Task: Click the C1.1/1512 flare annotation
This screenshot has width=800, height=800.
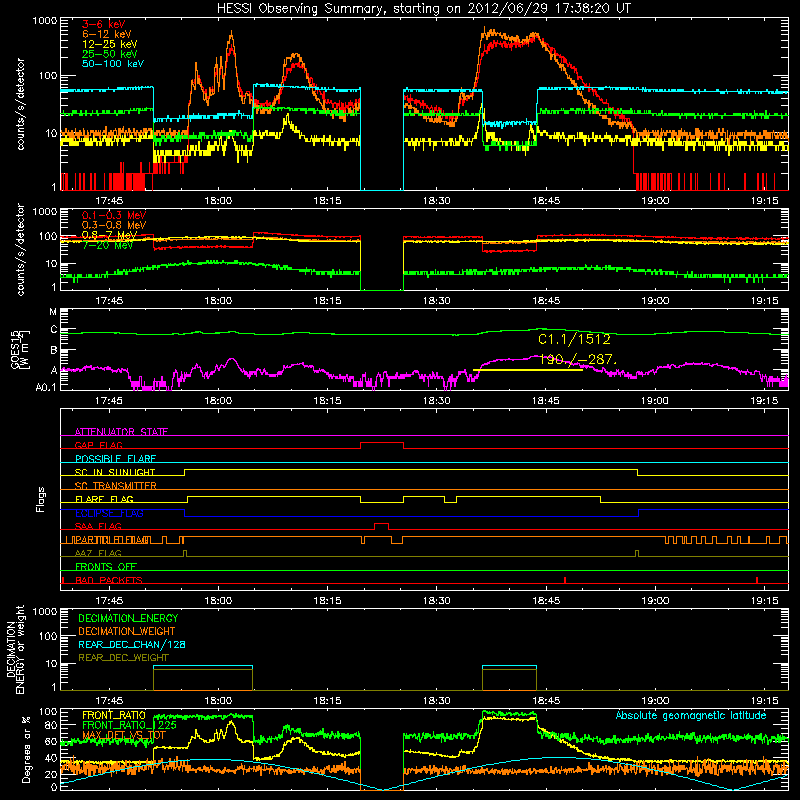Action: (574, 339)
